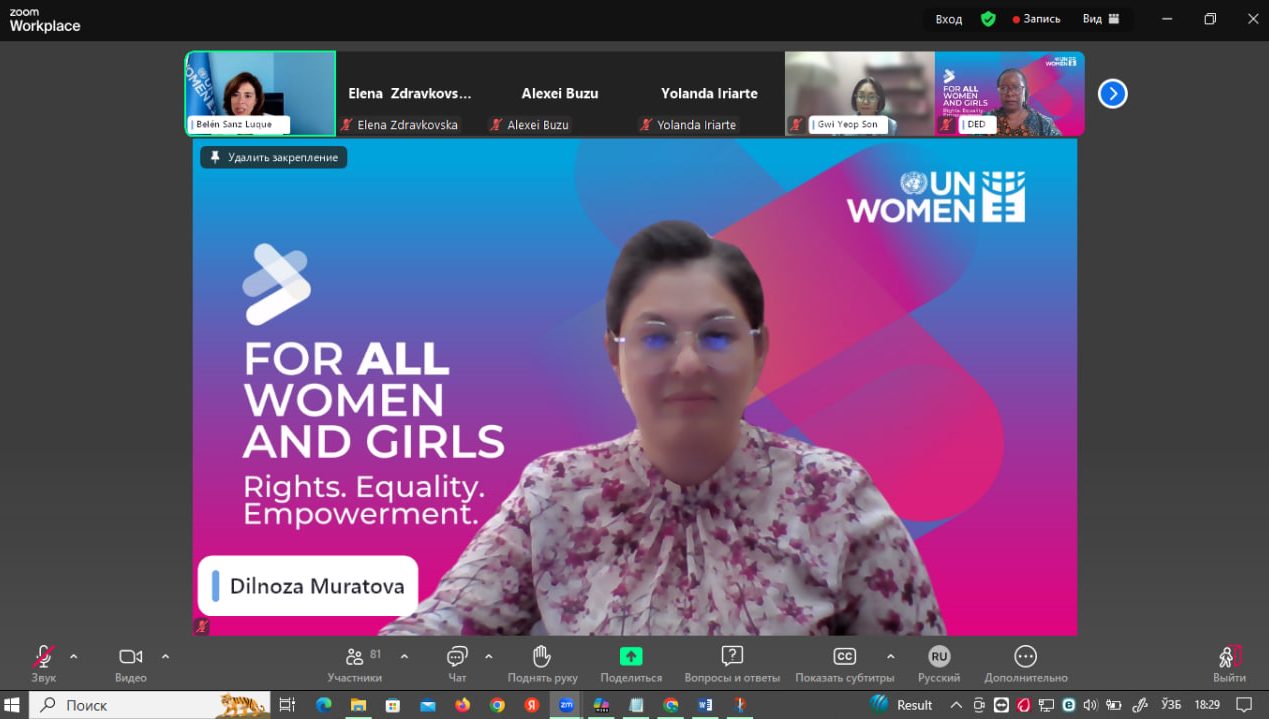
Task: Toggle Показать субтитры closed captions
Action: click(845, 662)
